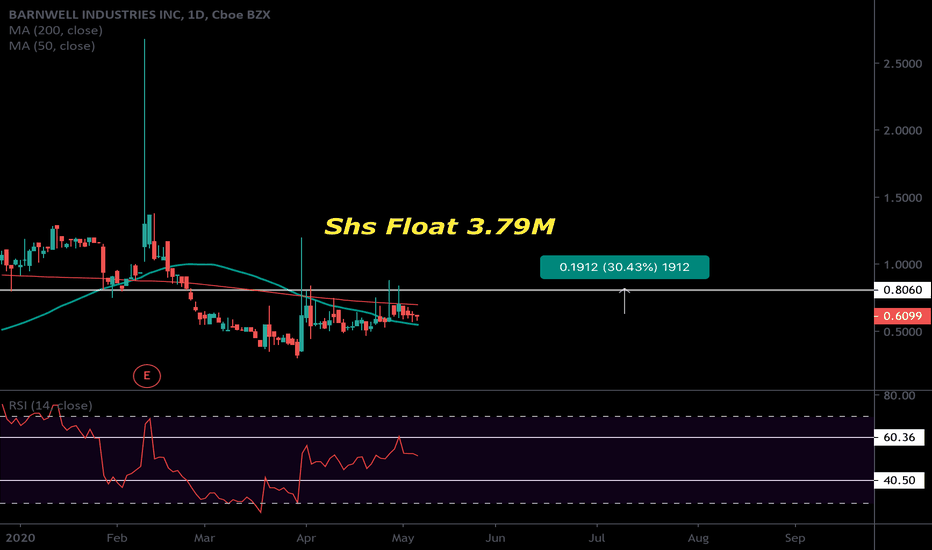Click the 60.36 RSI level label

pyautogui.click(x=899, y=438)
